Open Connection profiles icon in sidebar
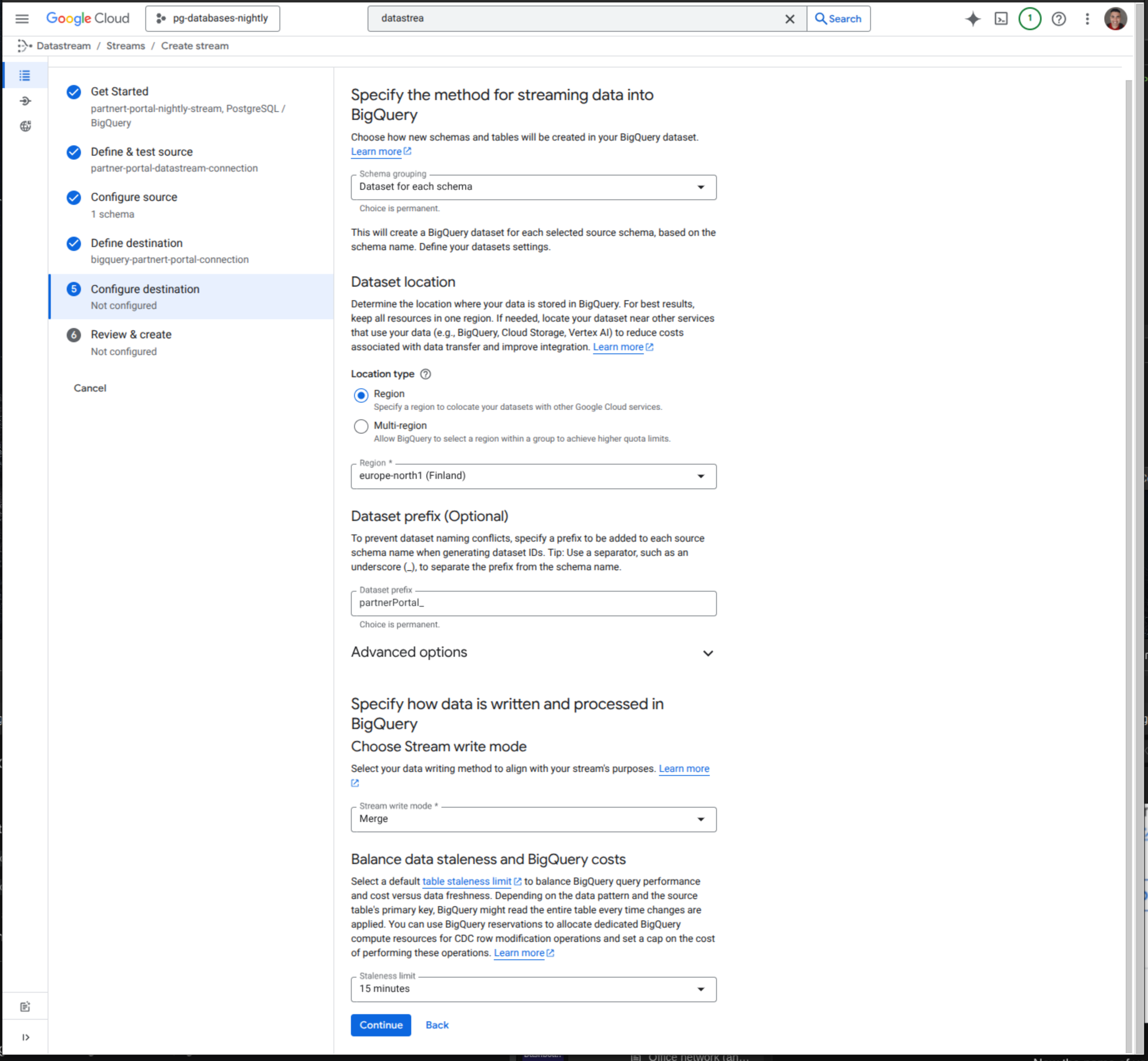This screenshot has width=1148, height=1061. pos(25,101)
